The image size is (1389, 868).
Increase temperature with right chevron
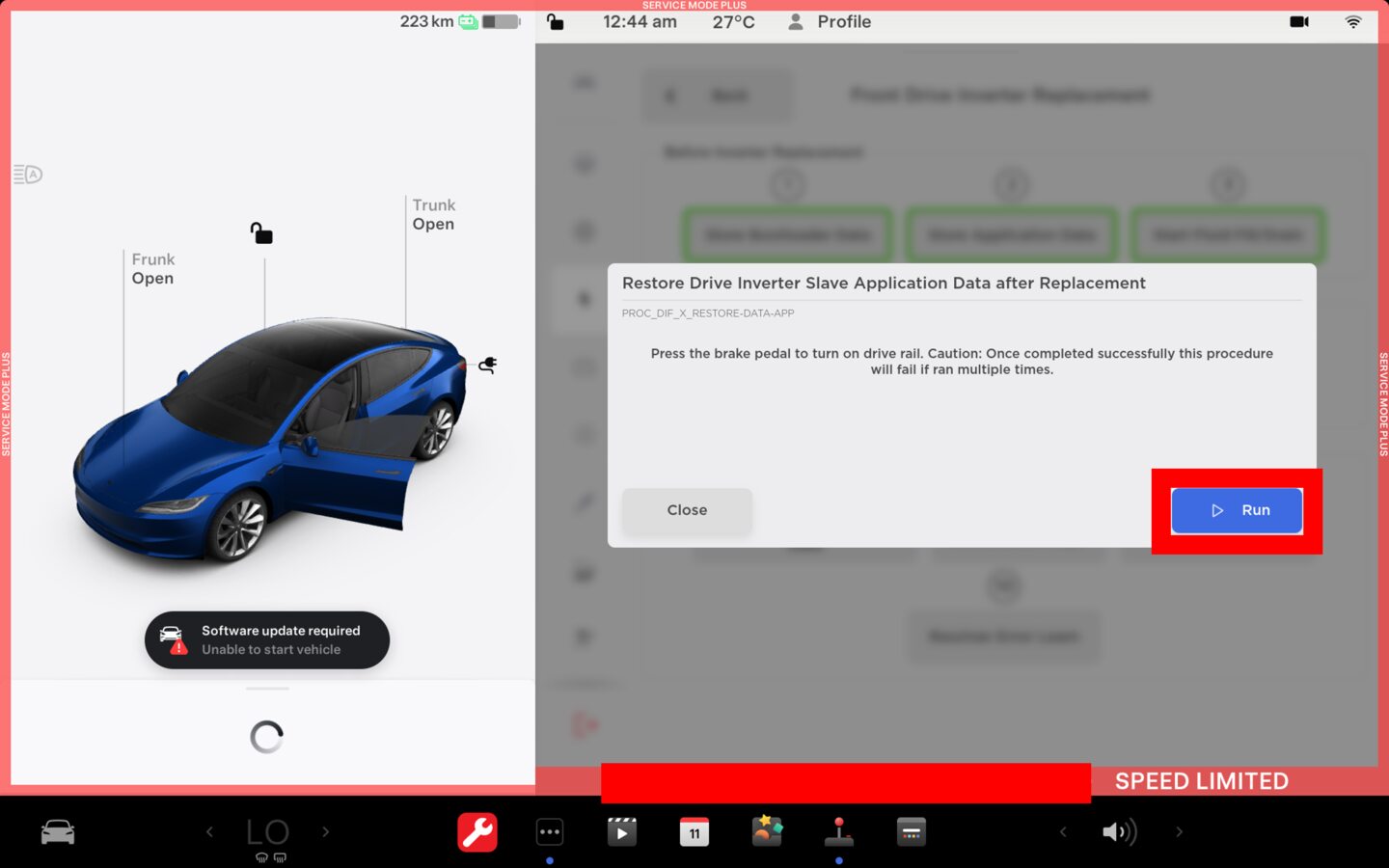point(326,832)
